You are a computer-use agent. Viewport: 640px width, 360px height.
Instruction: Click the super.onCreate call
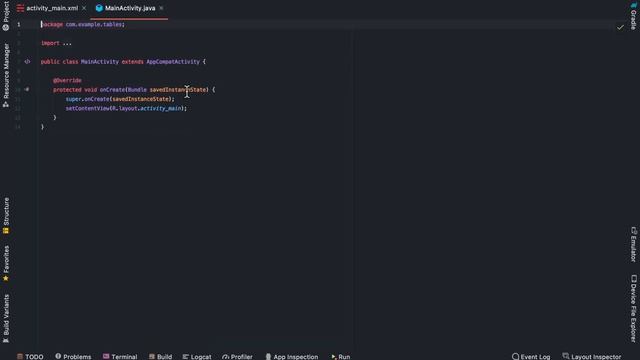120,99
